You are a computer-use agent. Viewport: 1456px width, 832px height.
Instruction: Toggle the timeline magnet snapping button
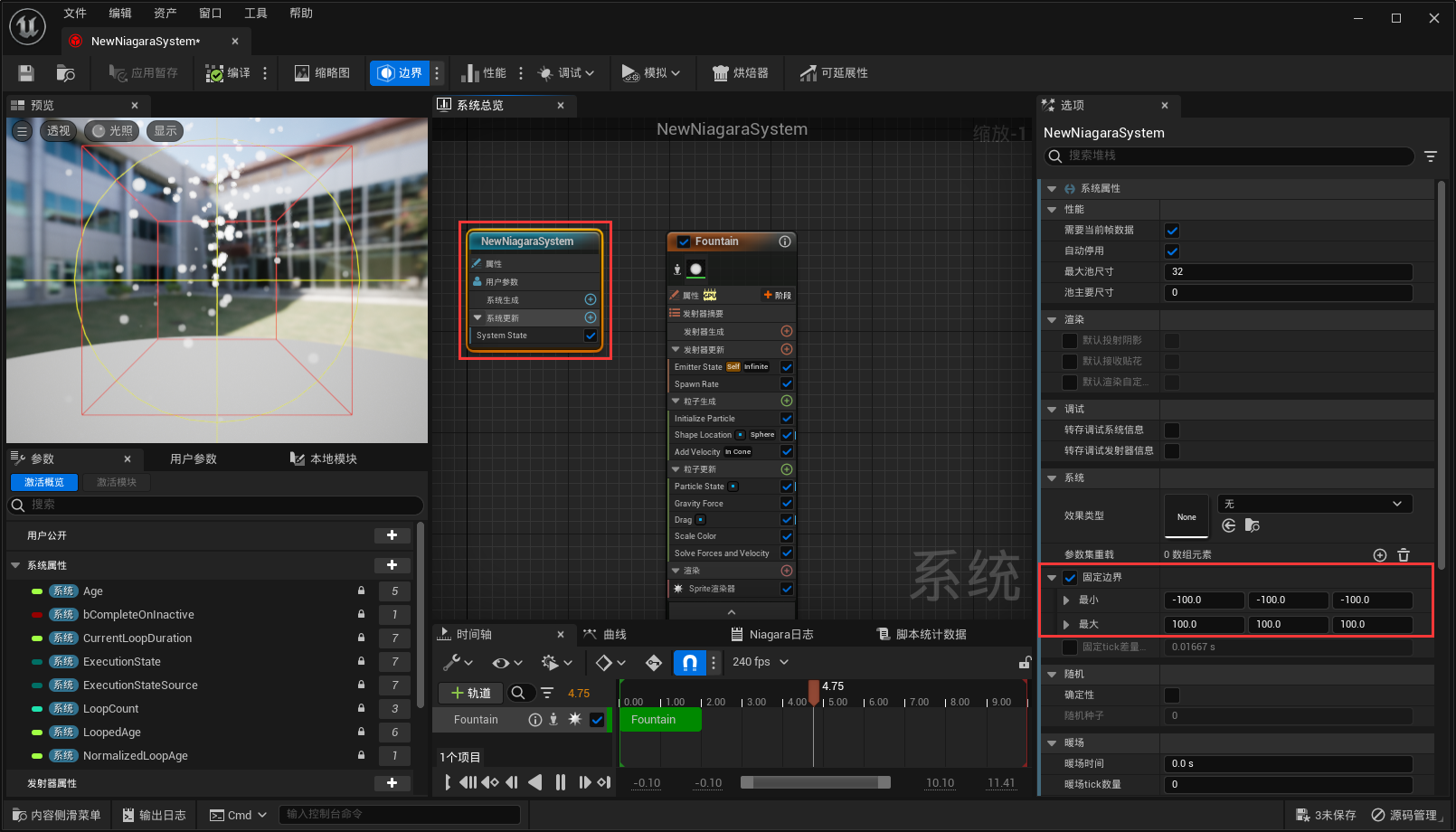click(x=689, y=663)
